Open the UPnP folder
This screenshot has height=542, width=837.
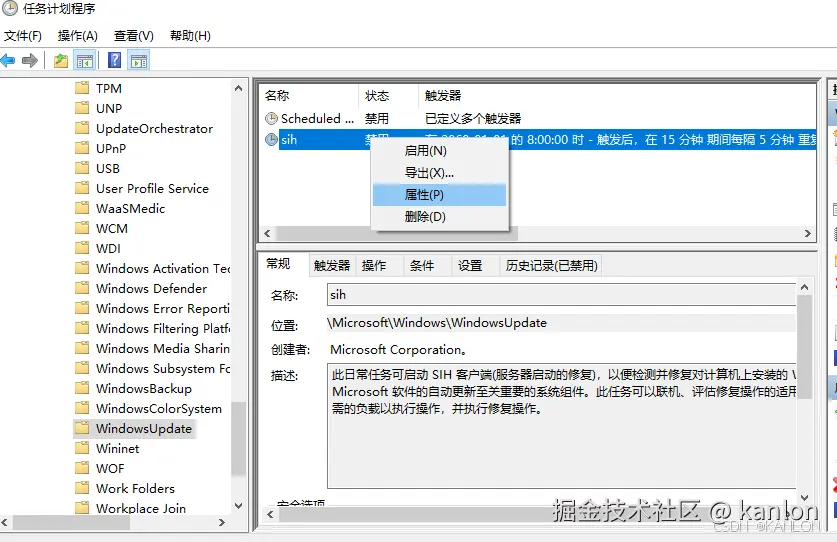[x=111, y=148]
